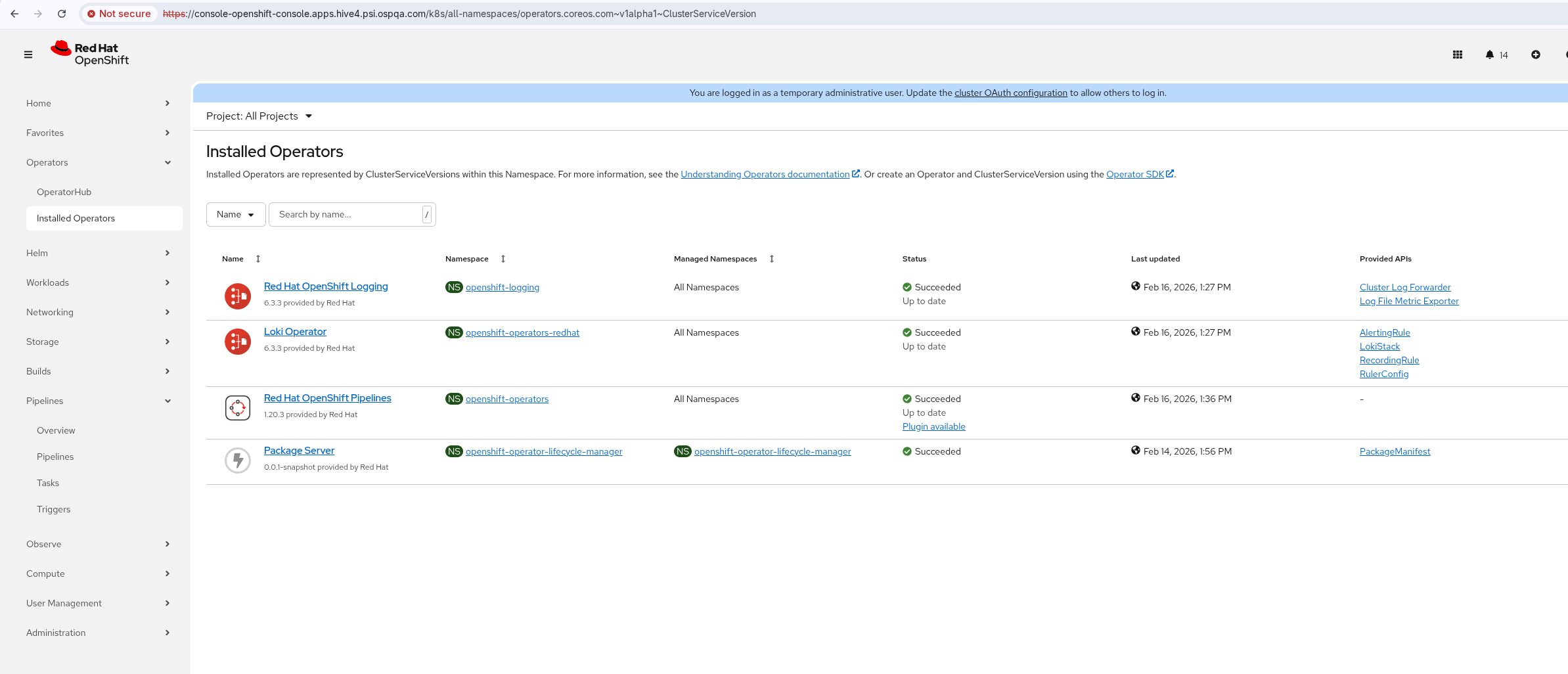The image size is (1568, 674).
Task: Click the Red Hat OpenShift Logging operator icon
Action: (x=238, y=296)
